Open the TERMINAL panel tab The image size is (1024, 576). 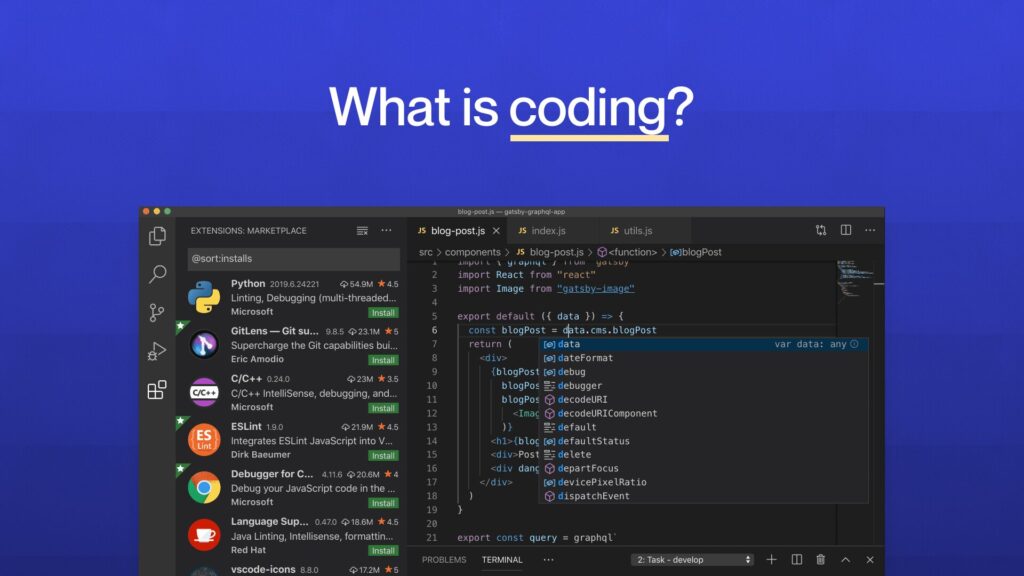[502, 560]
